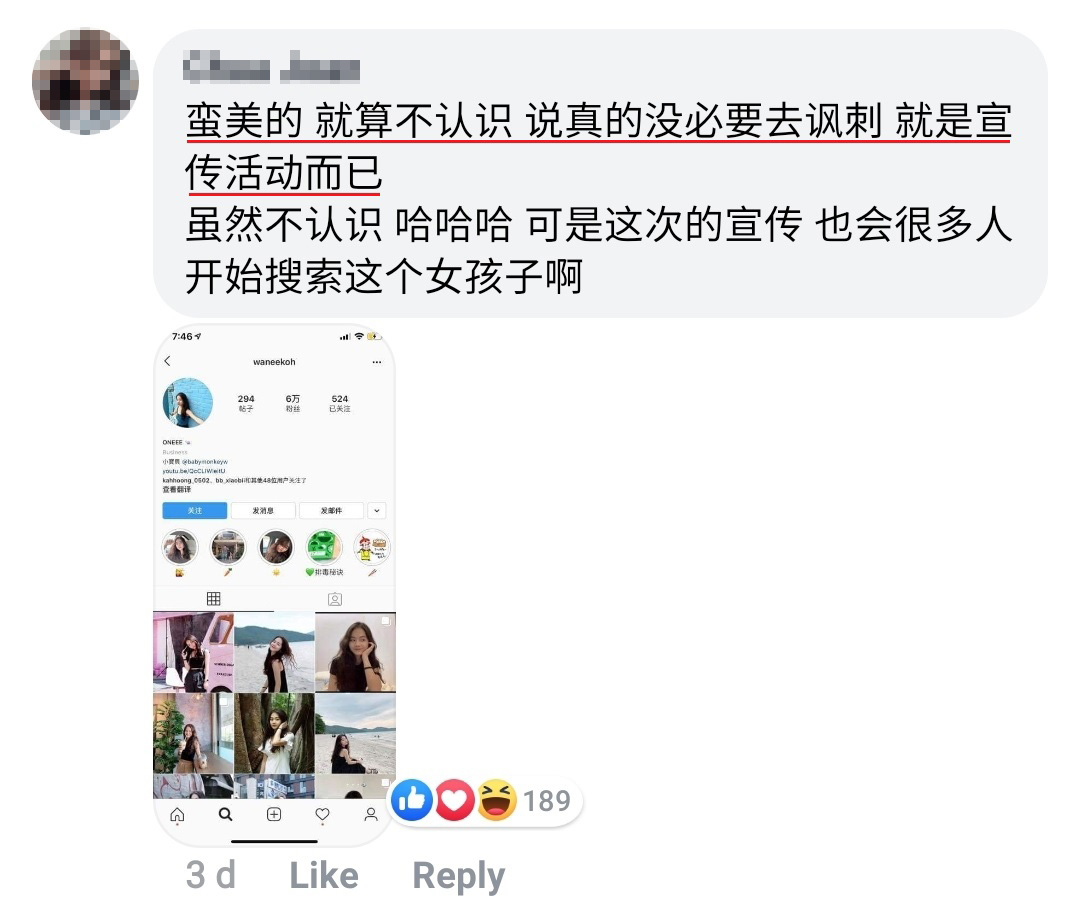Tap the heart activity icon in bottom bar
This screenshot has width=1080, height=910.
point(322,814)
